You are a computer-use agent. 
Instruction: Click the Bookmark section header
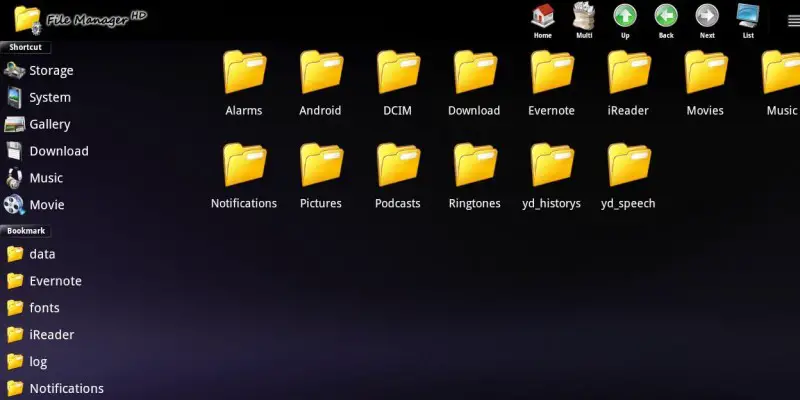pos(26,231)
